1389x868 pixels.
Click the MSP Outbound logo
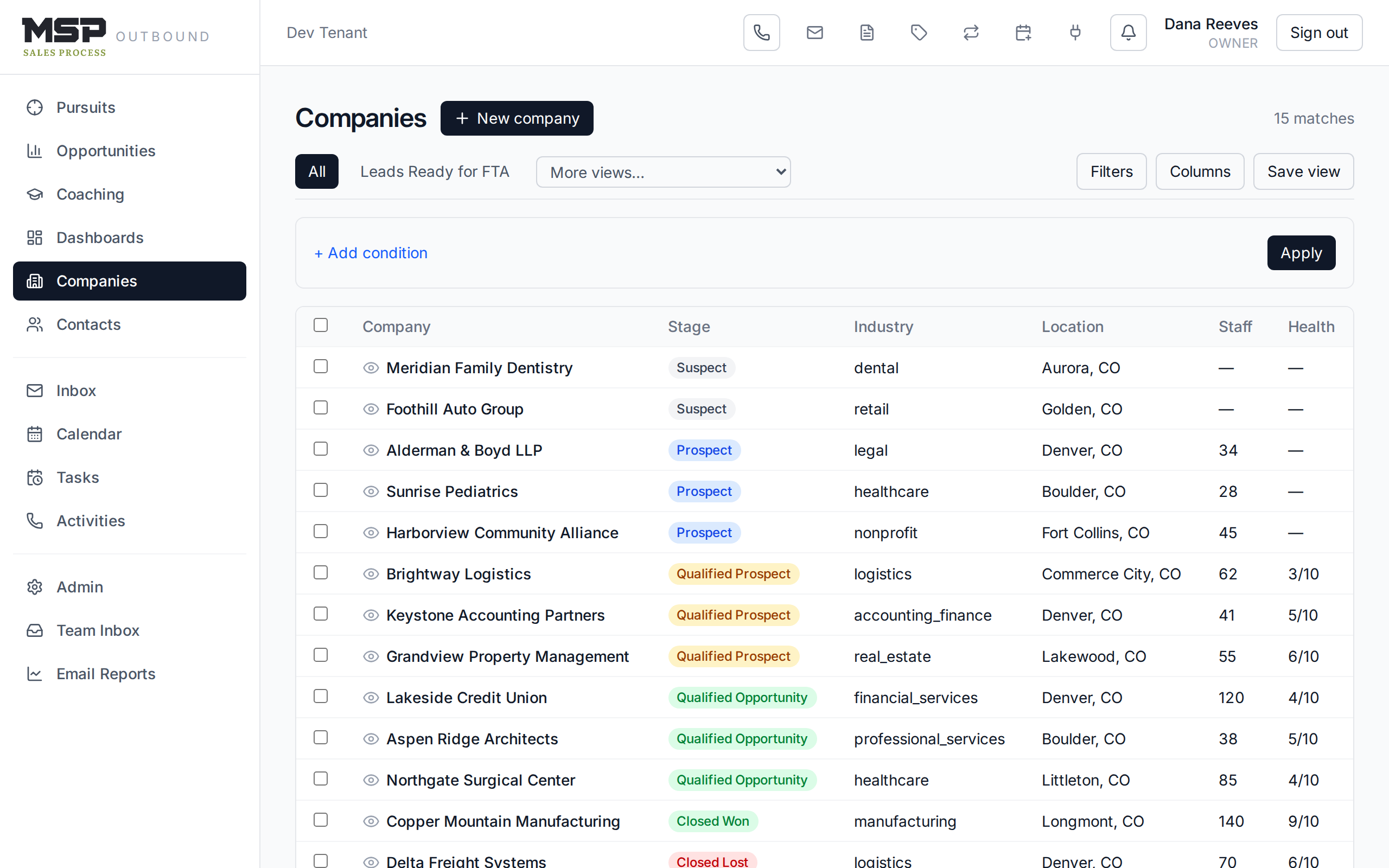tap(116, 37)
